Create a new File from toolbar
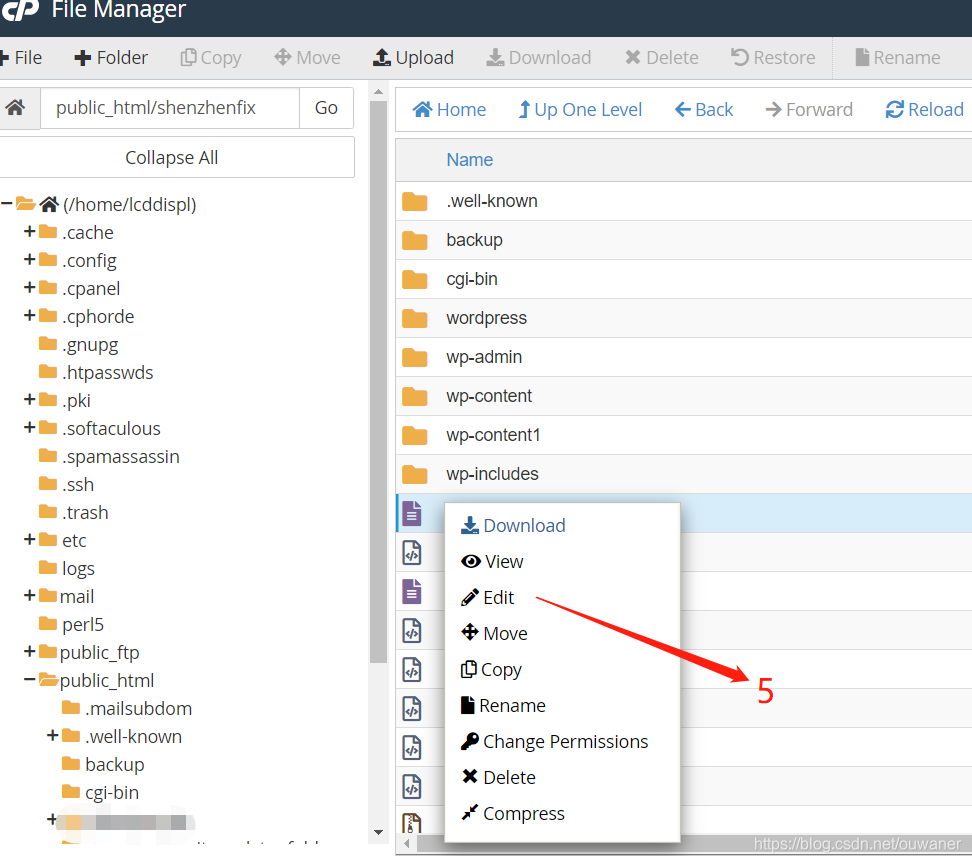The height and width of the screenshot is (863, 972). pos(21,58)
